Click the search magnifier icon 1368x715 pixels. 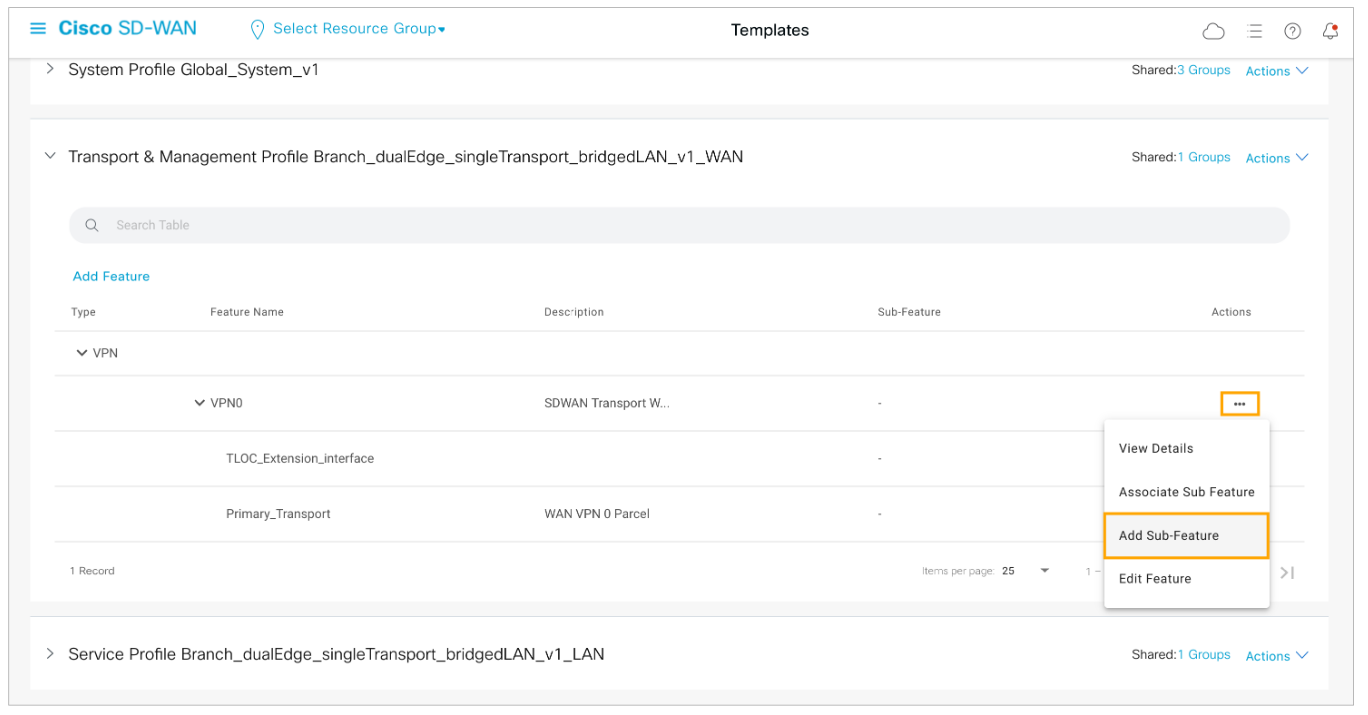tap(92, 226)
